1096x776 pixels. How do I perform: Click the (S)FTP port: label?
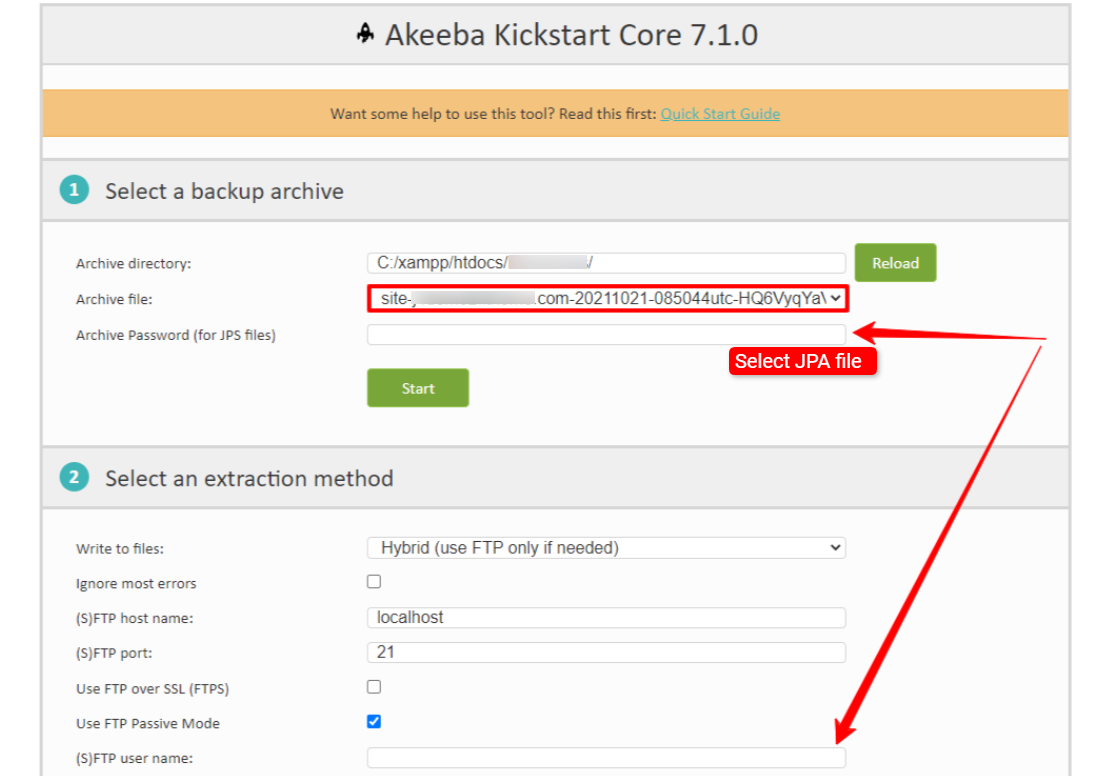point(114,654)
